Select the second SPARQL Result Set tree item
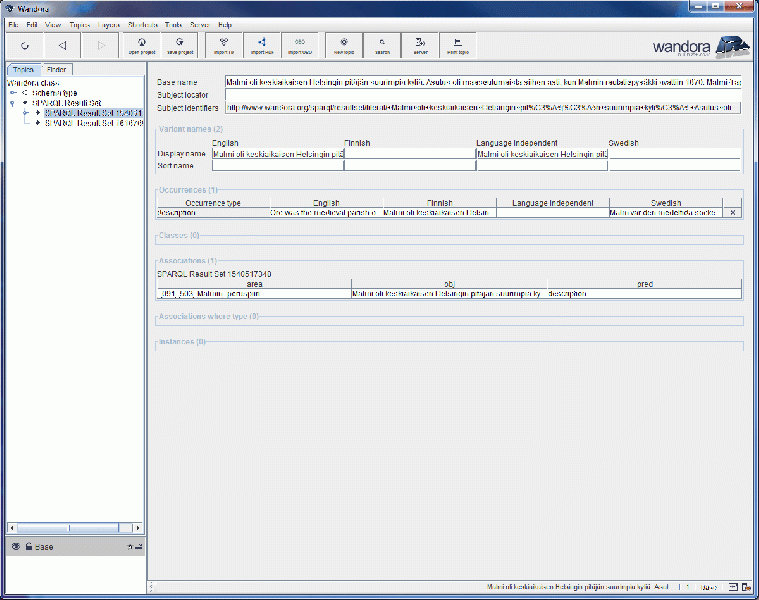The image size is (759, 600). click(95, 123)
